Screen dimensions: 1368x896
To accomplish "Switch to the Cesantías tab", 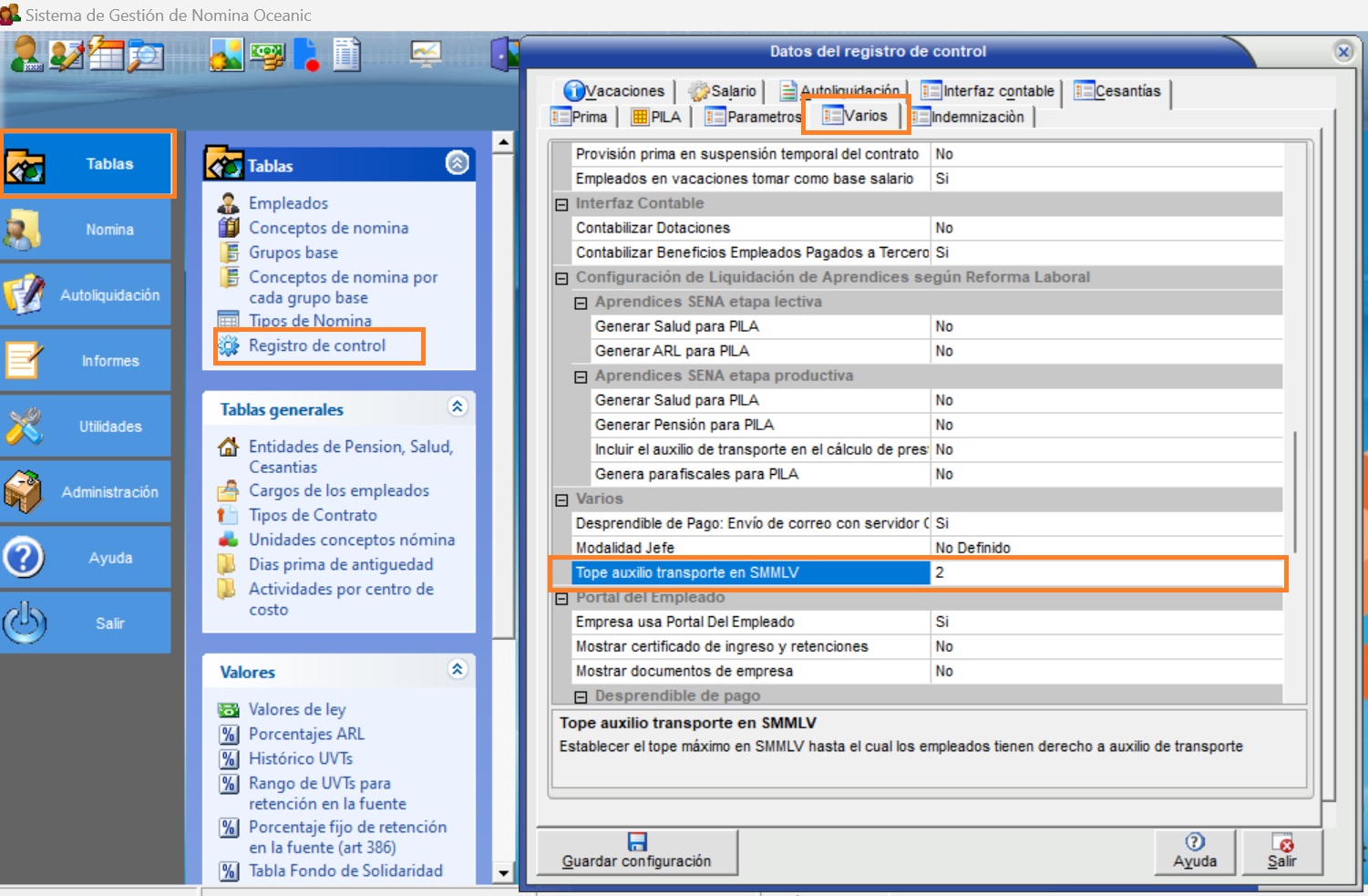I will (1118, 91).
